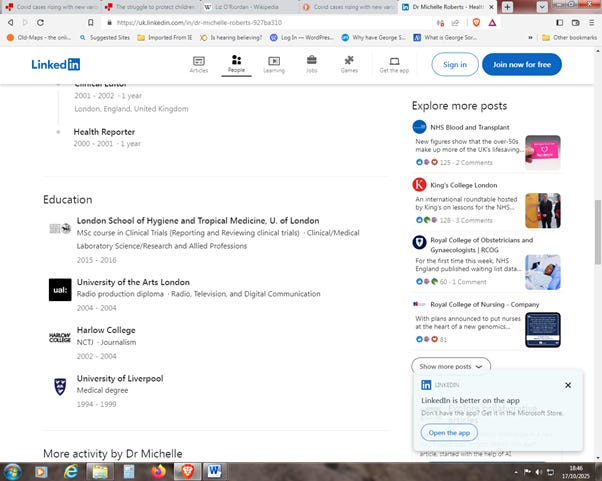Viewport: 602px width, 481px height.
Task: Open the Games navigation icon
Action: pyautogui.click(x=349, y=64)
